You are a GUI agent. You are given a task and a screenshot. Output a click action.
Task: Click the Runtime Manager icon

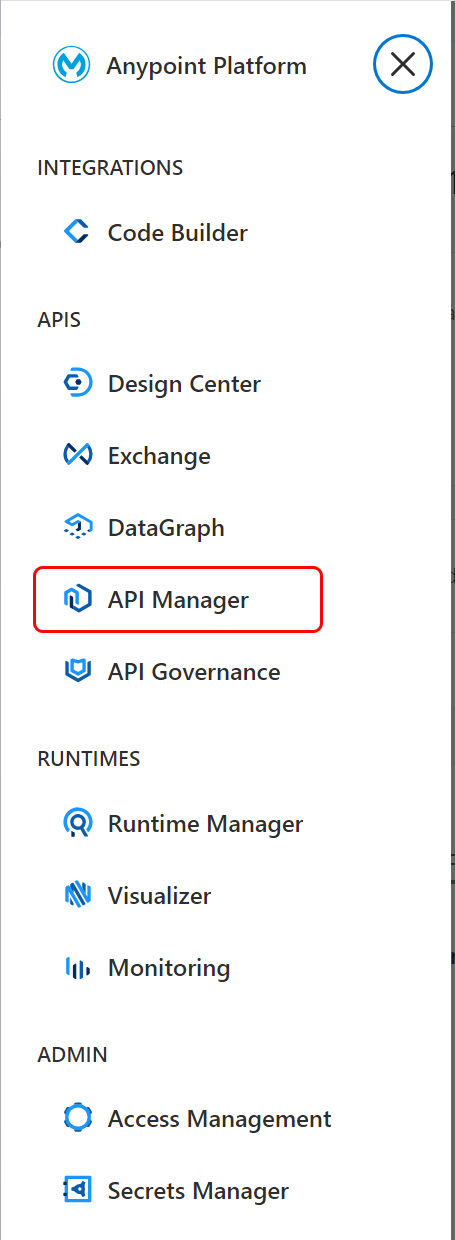pos(77,824)
